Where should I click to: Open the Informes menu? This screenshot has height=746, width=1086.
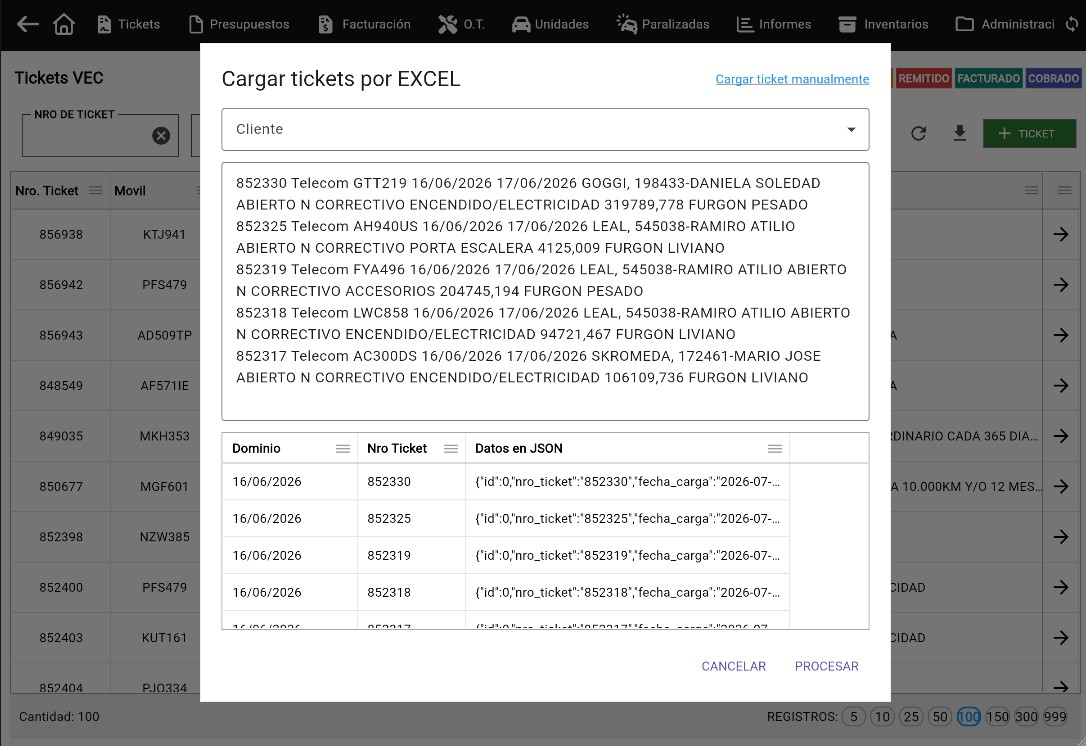[774, 24]
